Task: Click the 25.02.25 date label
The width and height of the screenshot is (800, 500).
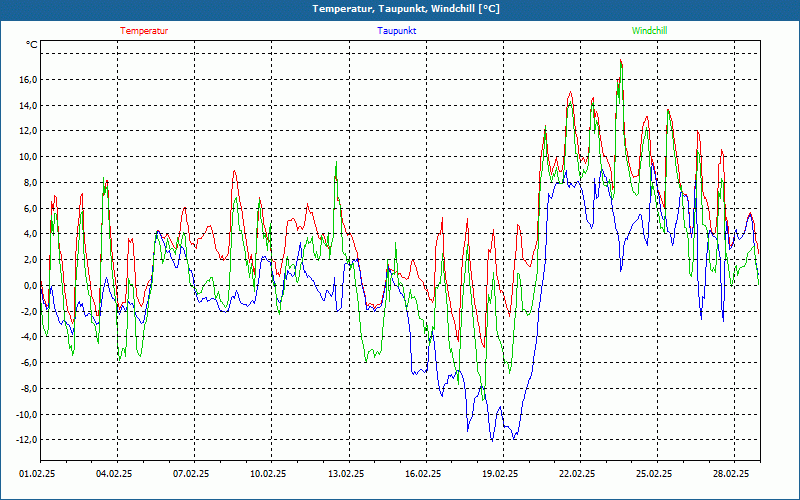Action: (654, 474)
